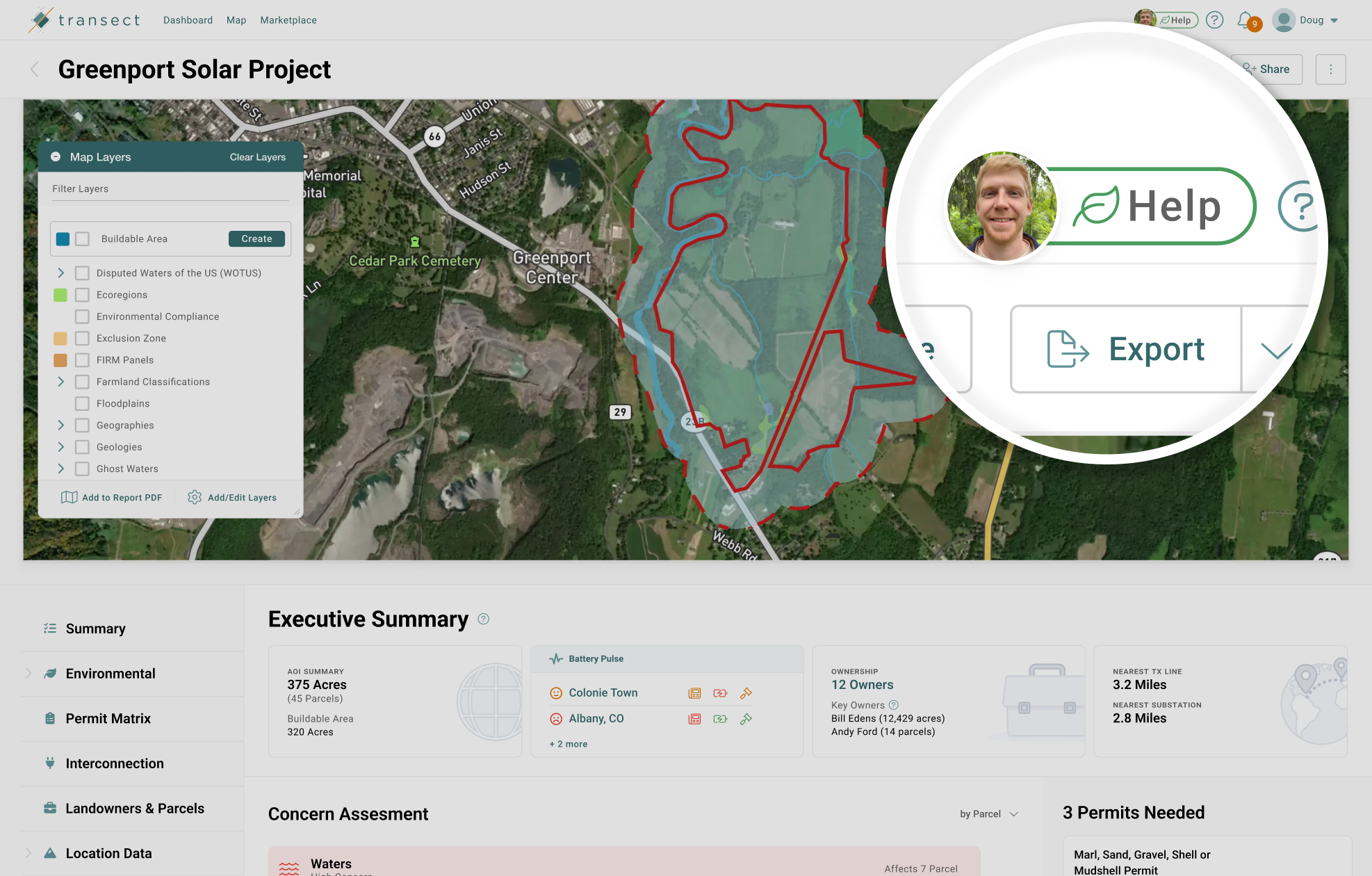1372x876 pixels.
Task: Click the Colonie Town neutral face status icon
Action: (x=556, y=693)
